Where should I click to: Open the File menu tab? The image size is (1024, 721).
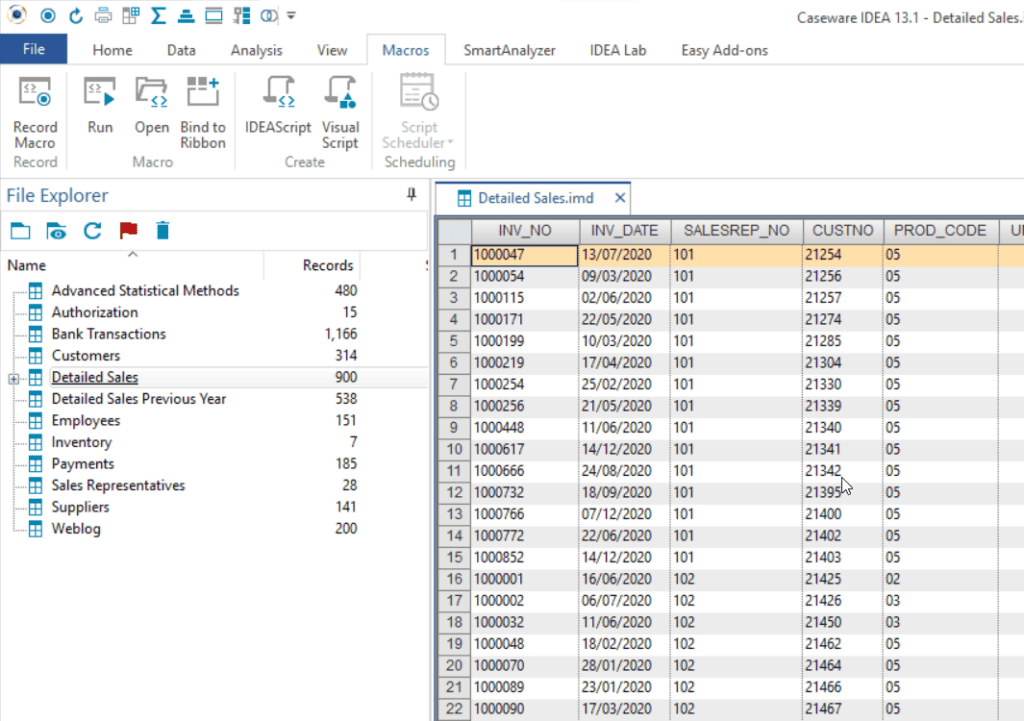[x=34, y=49]
